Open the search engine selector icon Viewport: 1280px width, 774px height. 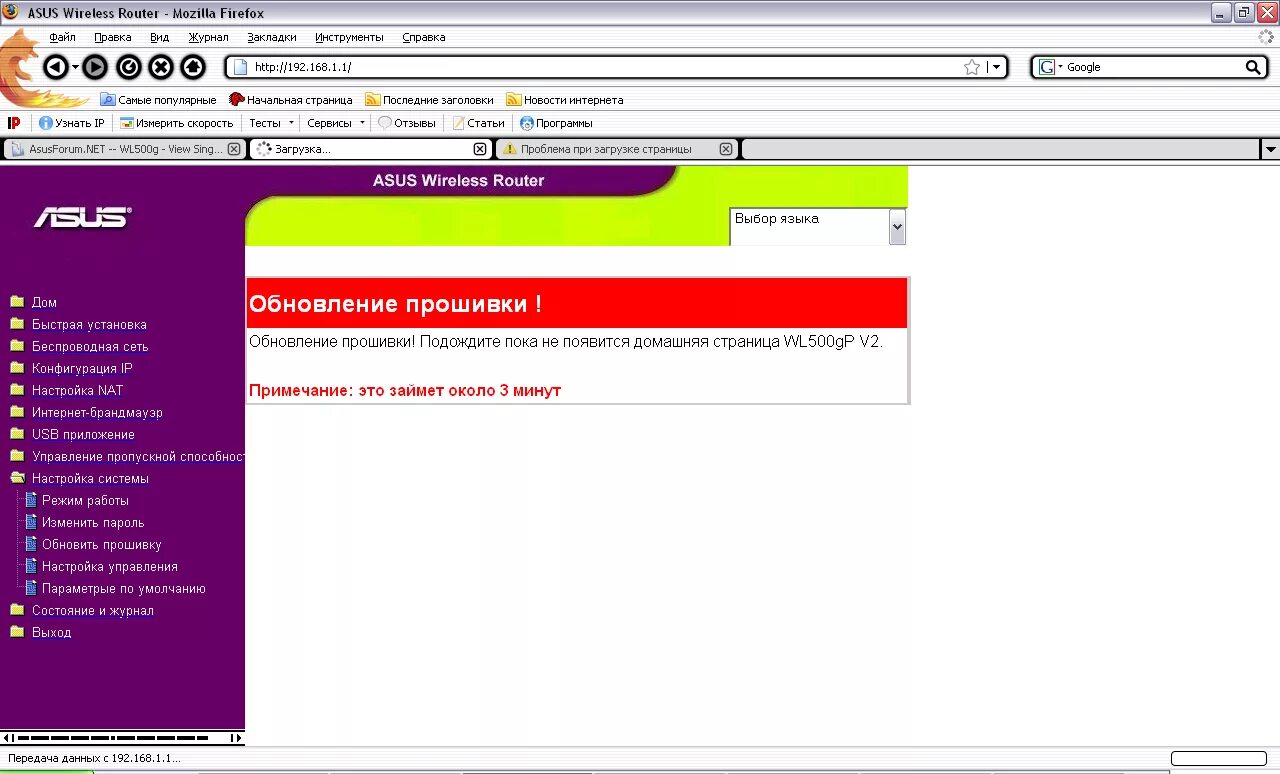pos(1050,67)
